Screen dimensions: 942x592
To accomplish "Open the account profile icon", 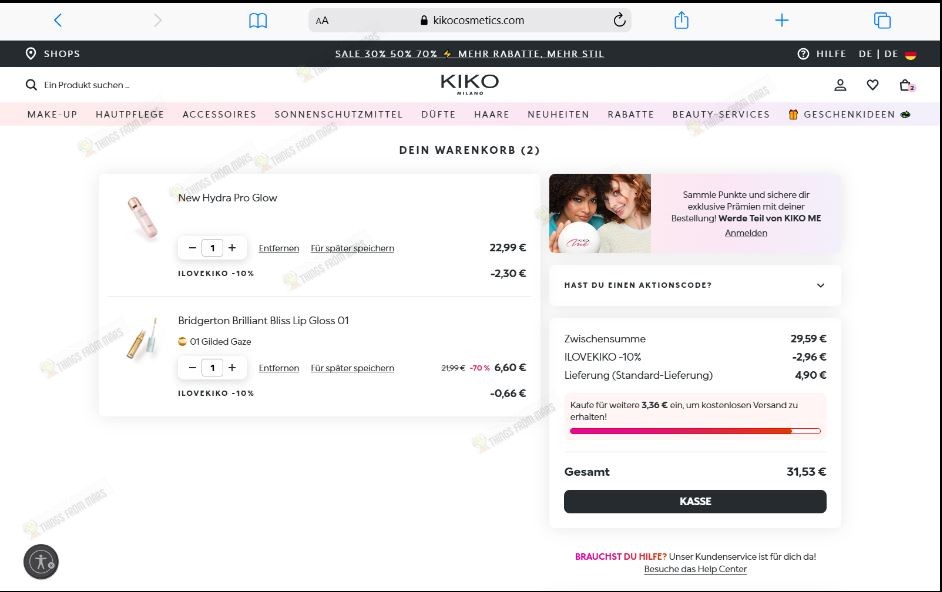I will 840,86.
